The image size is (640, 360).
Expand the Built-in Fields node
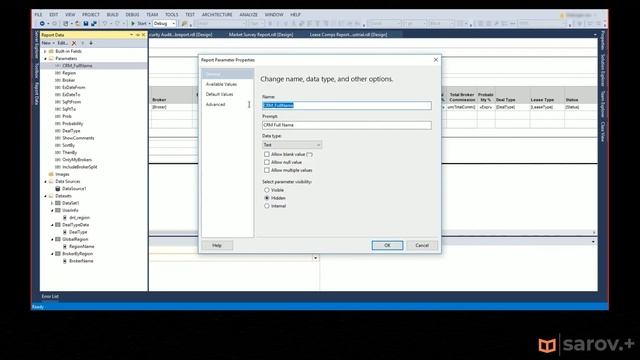tap(45, 51)
